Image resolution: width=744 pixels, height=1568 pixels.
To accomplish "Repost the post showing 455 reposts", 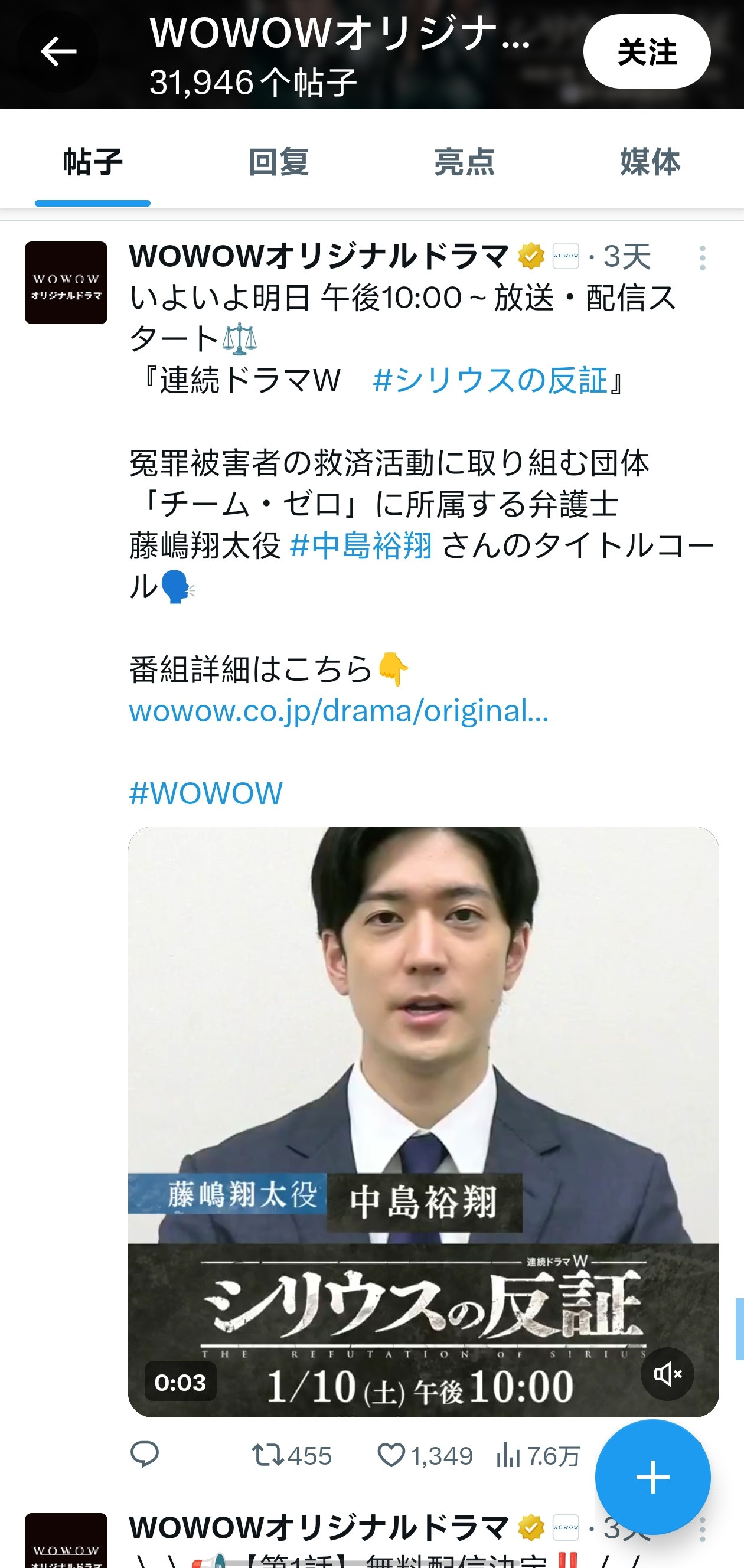I will pos(292,1456).
